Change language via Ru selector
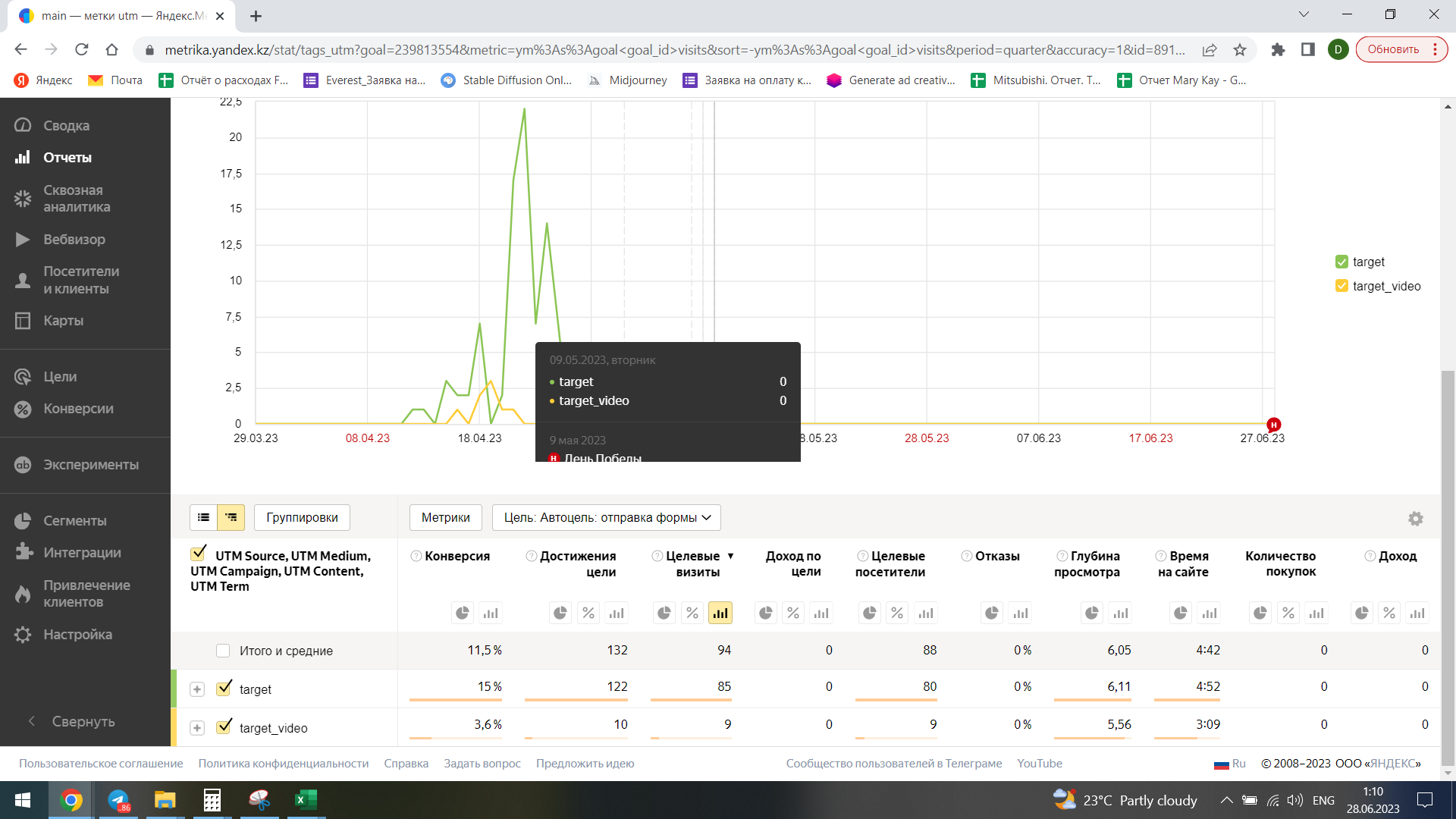Image resolution: width=1456 pixels, height=819 pixels. point(1230,764)
